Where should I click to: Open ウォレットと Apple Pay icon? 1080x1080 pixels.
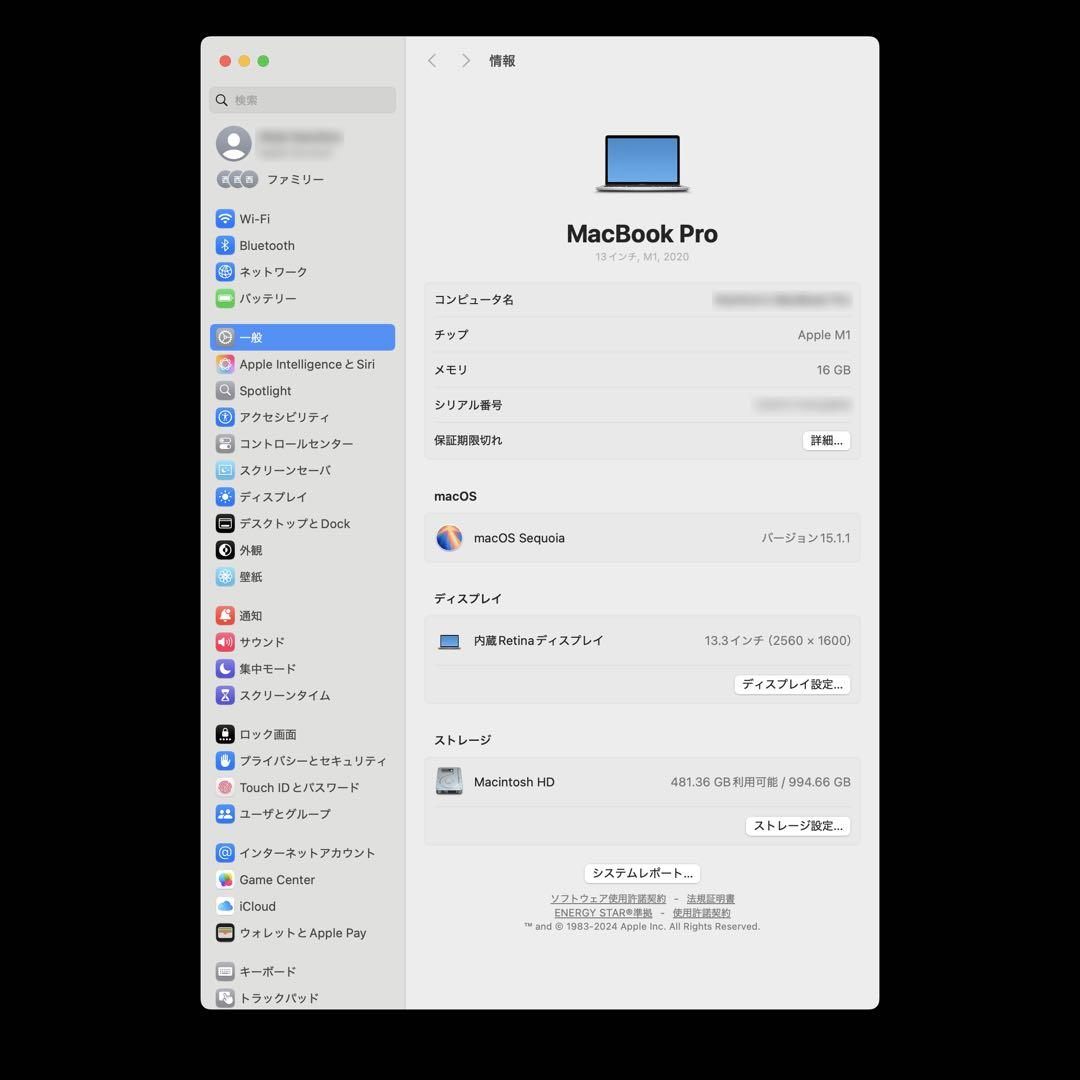click(225, 933)
